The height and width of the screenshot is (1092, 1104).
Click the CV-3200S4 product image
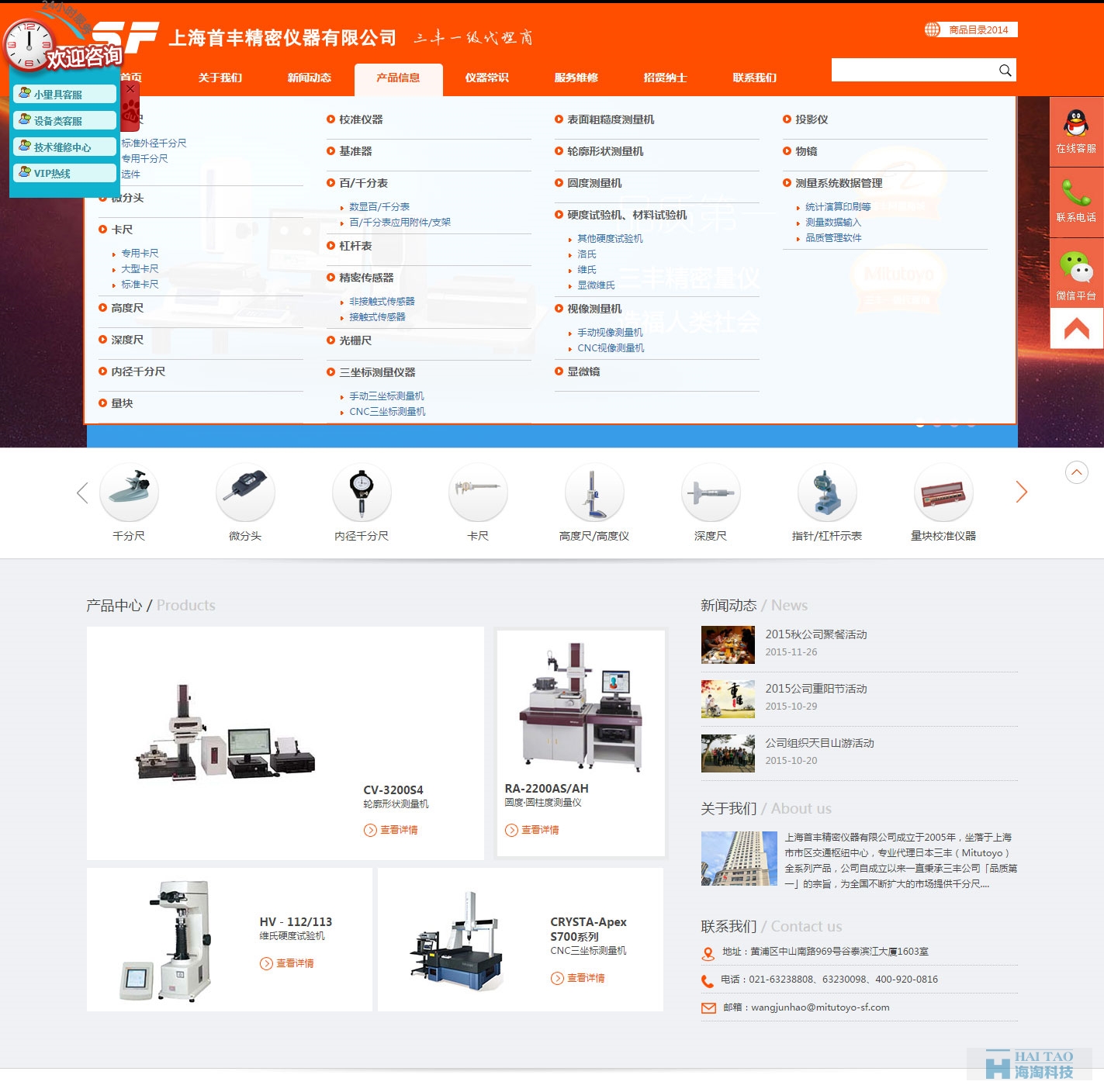(x=225, y=732)
